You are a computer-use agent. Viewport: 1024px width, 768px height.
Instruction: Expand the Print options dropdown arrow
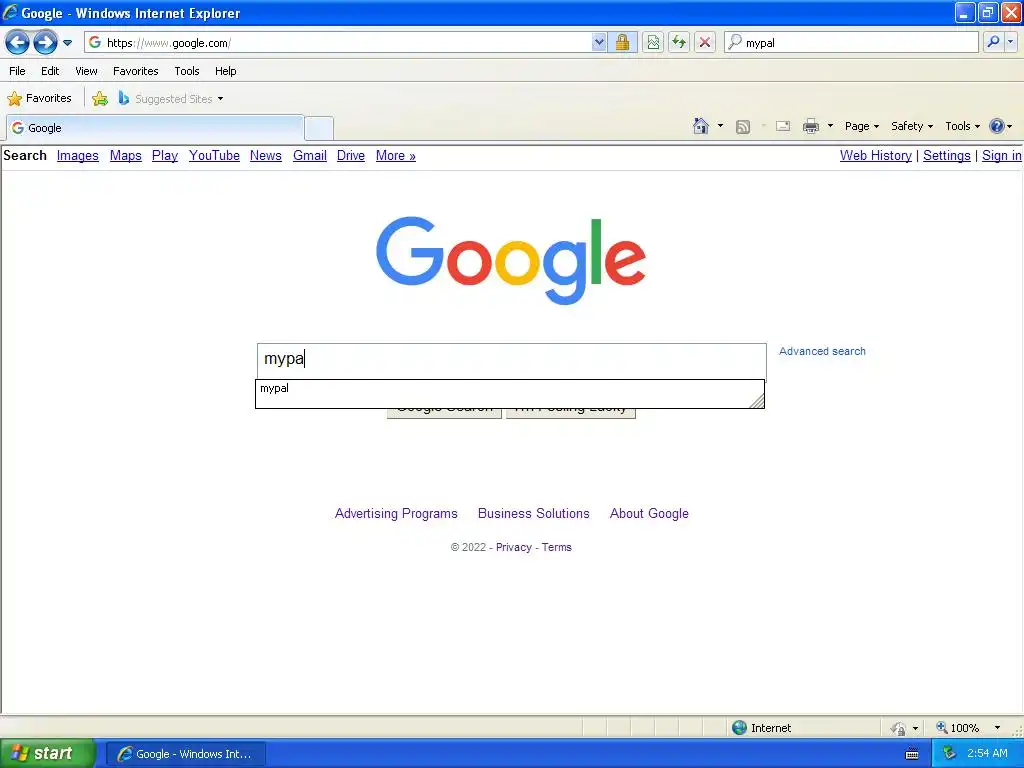click(831, 126)
